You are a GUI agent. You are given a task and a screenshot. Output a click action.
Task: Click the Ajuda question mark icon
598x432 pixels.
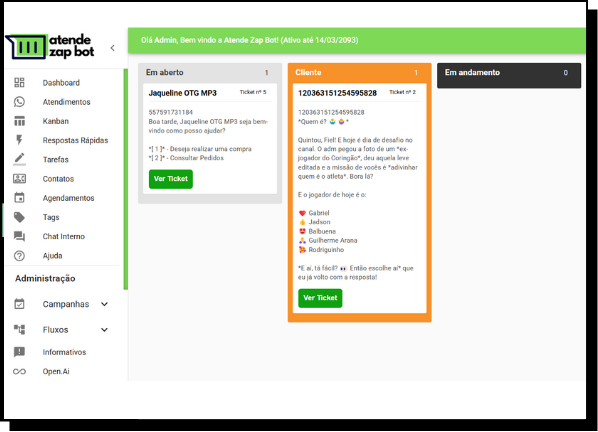pos(19,255)
